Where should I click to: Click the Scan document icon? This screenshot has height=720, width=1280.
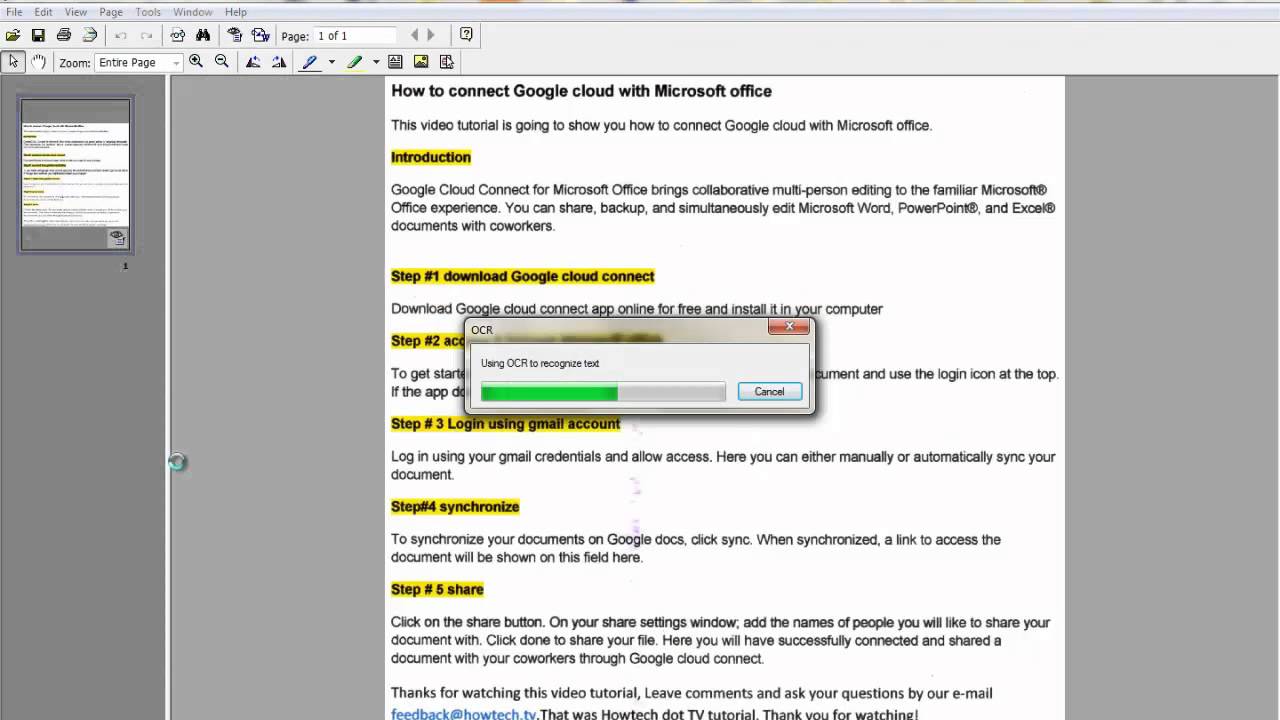tap(90, 35)
